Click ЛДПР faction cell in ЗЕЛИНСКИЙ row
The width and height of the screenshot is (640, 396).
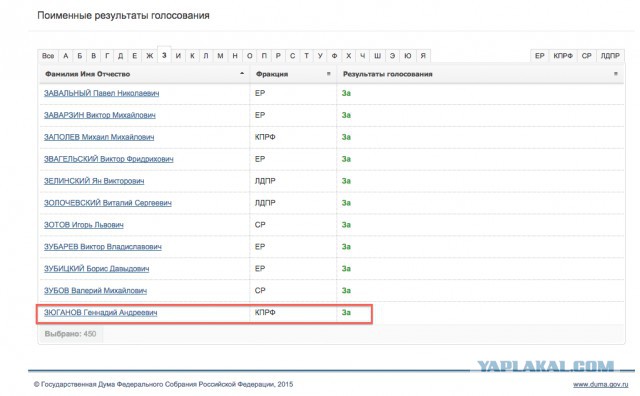(265, 181)
